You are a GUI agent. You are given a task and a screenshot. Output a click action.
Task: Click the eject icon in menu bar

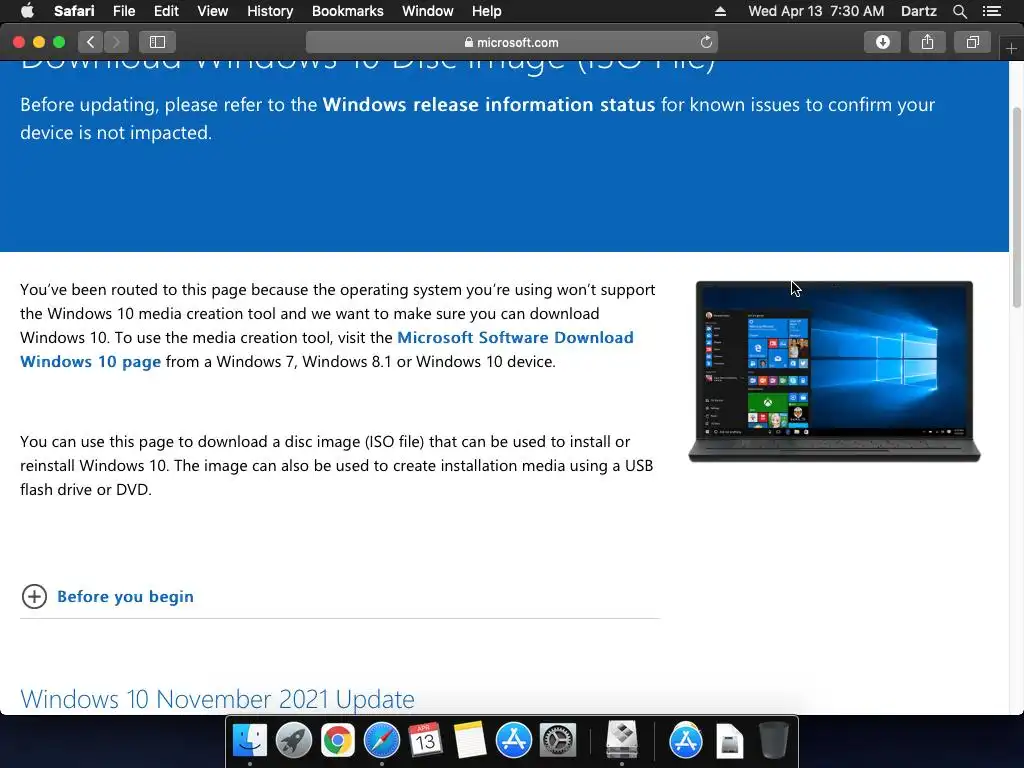tap(720, 11)
